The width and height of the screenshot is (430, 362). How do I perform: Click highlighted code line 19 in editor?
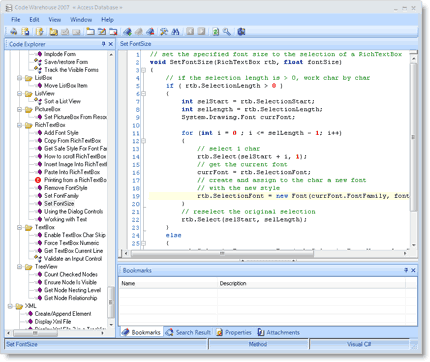click(x=279, y=196)
